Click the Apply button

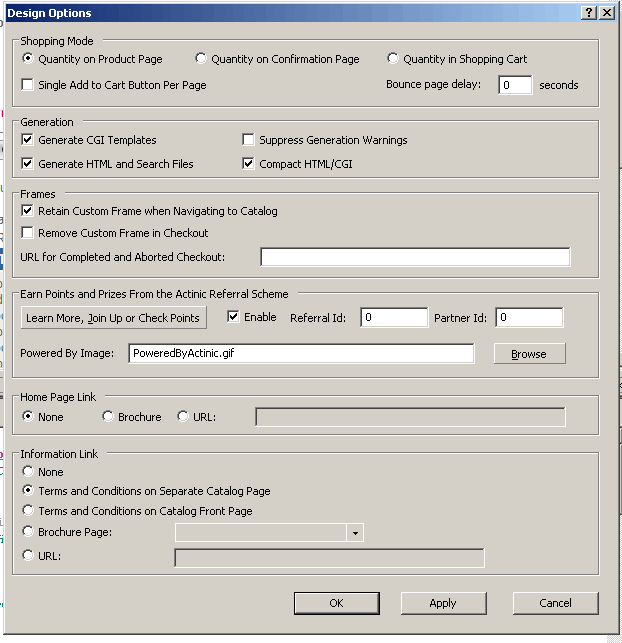443,603
